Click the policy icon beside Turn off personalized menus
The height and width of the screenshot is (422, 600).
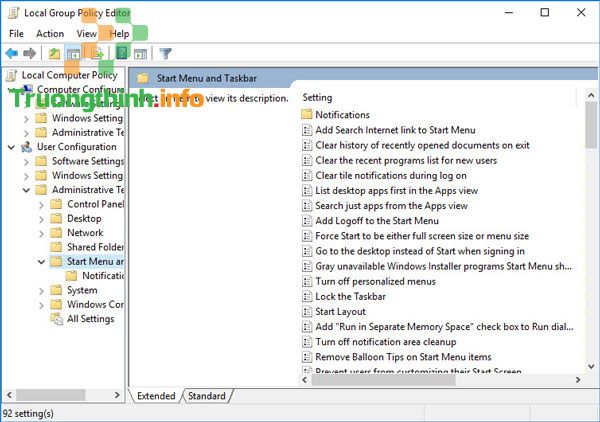(307, 281)
